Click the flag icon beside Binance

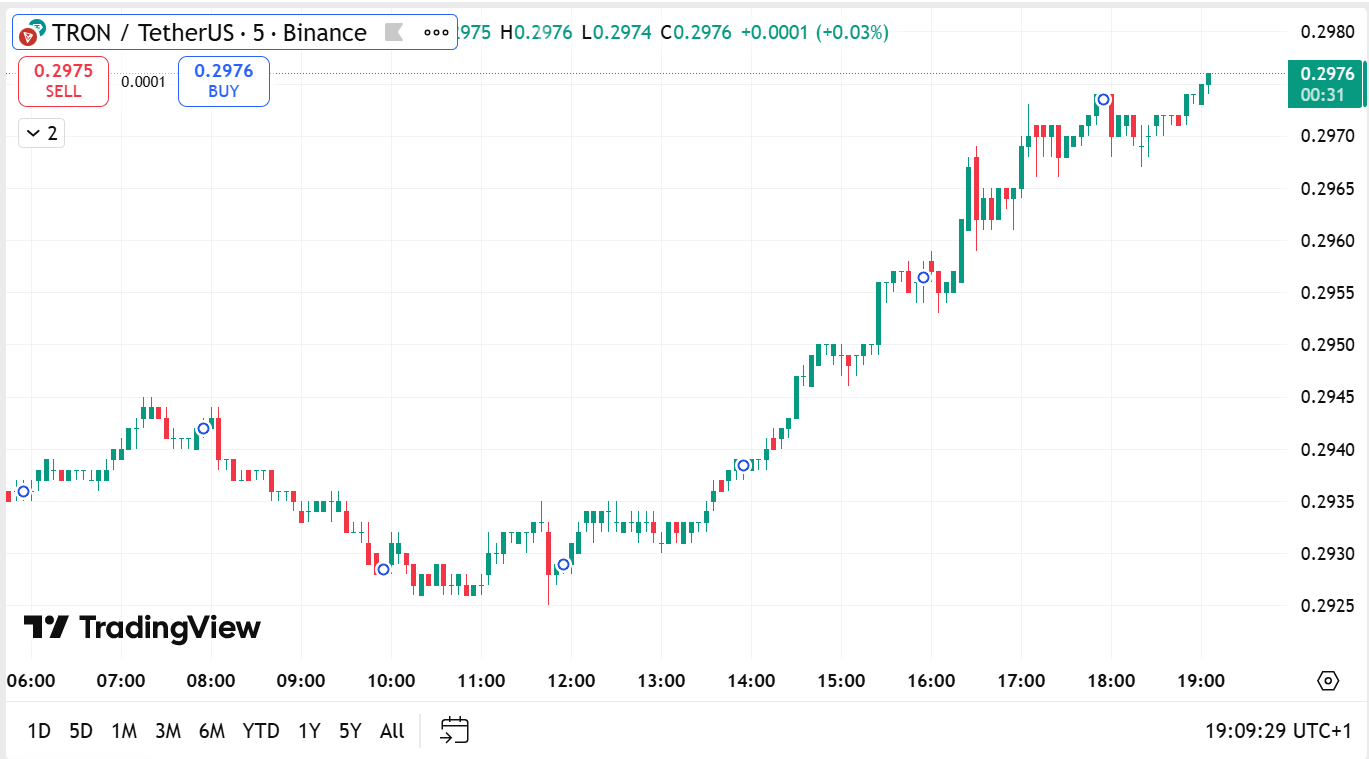394,33
